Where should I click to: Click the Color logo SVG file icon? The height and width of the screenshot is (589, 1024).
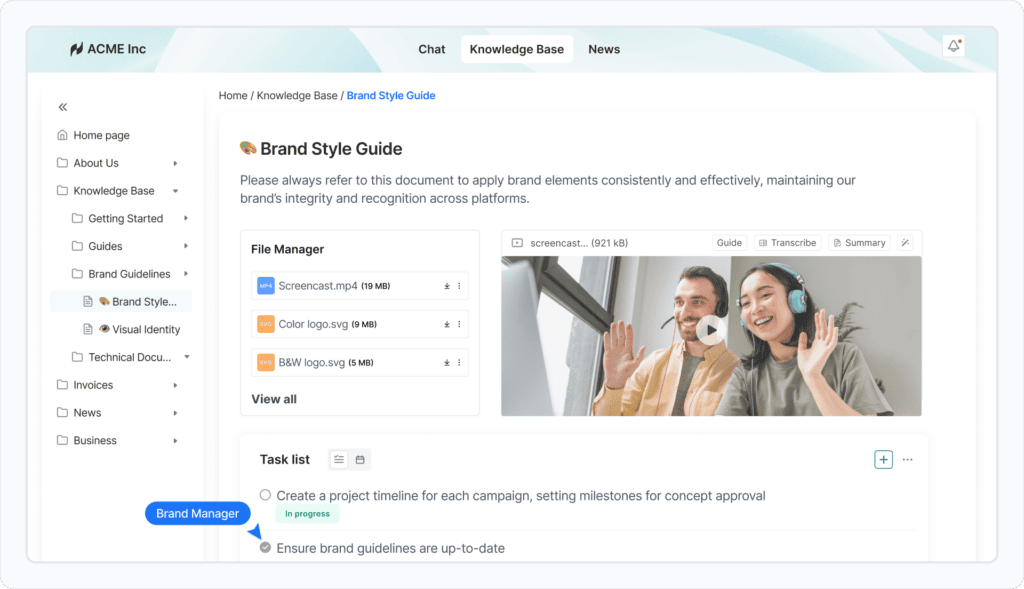click(x=265, y=325)
